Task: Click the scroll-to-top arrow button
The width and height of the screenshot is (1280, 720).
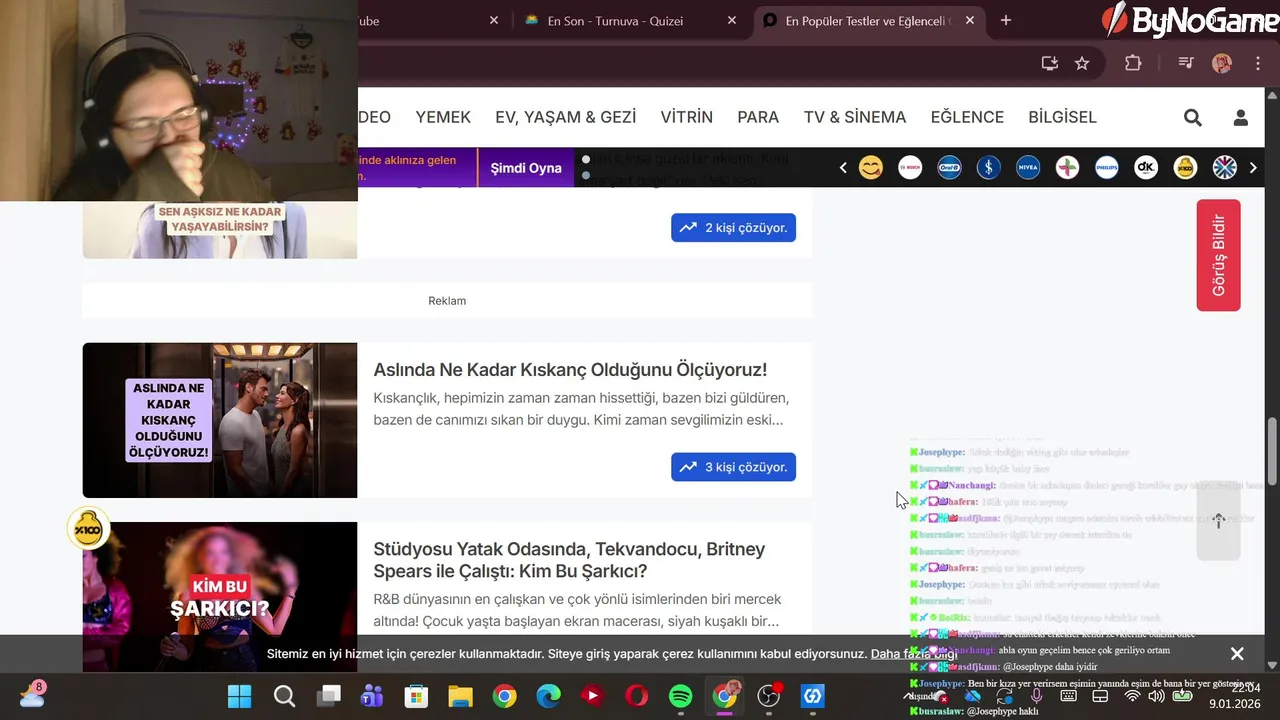Action: [1218, 521]
